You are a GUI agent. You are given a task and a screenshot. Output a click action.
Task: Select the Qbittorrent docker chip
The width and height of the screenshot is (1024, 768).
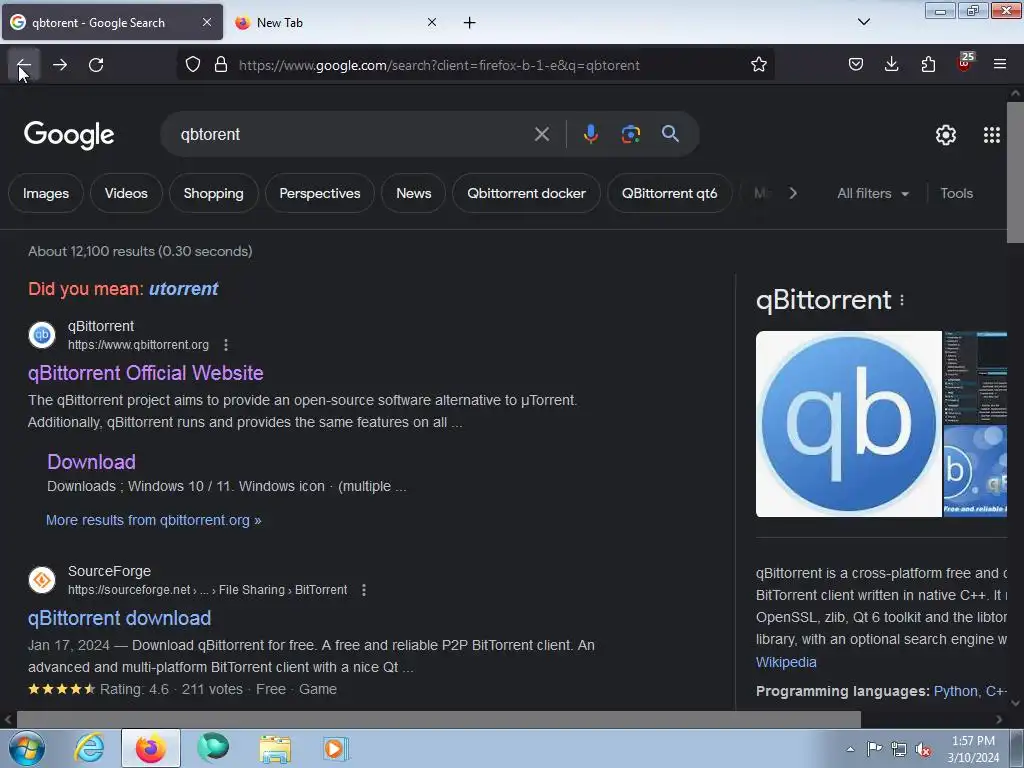click(526, 193)
